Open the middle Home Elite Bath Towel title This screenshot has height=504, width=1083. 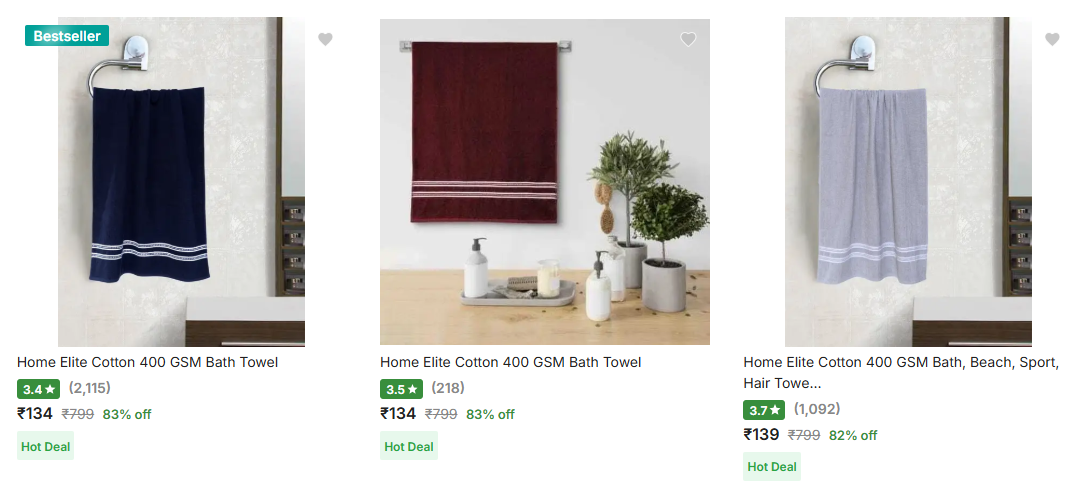pyautogui.click(x=510, y=362)
